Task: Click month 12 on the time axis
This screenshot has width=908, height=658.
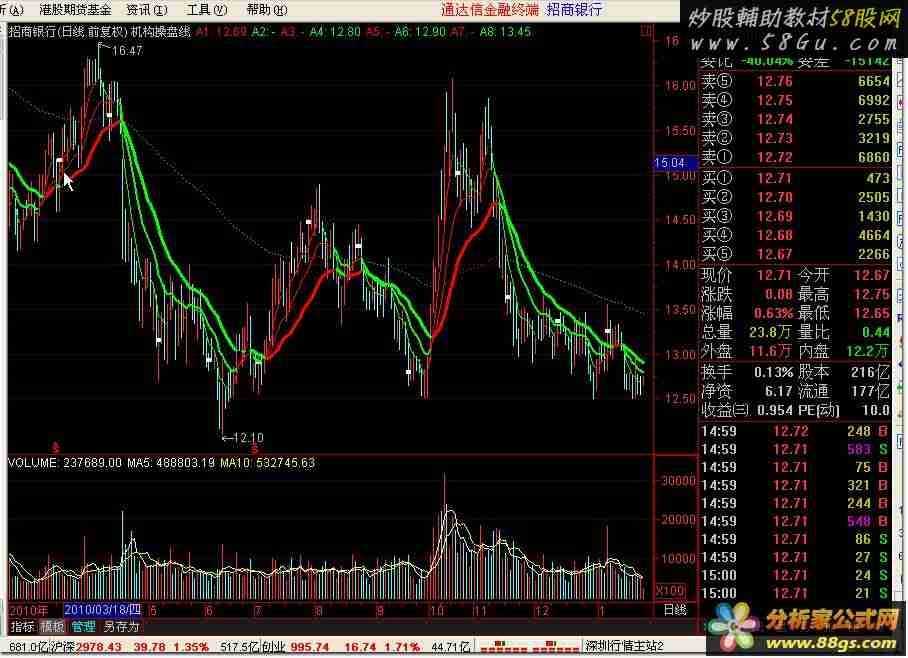Action: pyautogui.click(x=541, y=610)
